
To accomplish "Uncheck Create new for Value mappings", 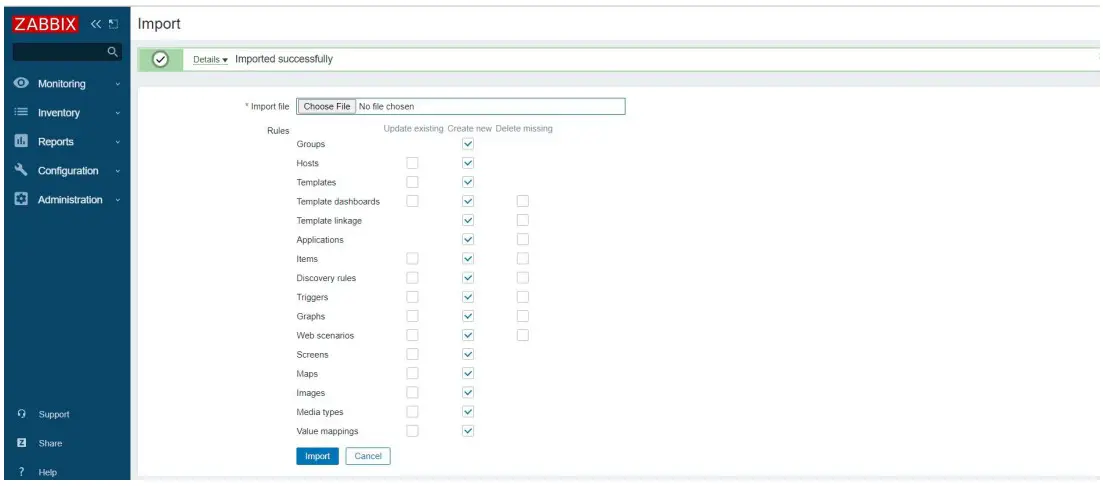I will [468, 430].
